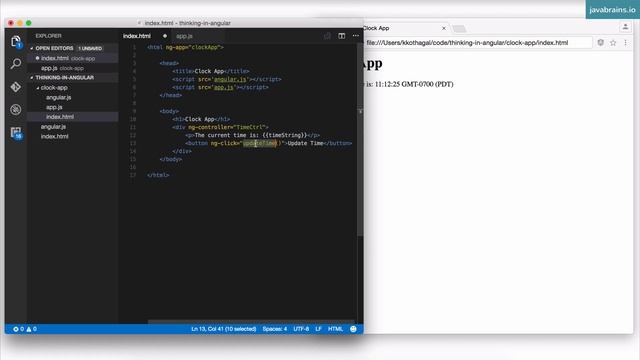The image size is (640, 360).
Task: Click the ng-controller="TimeCtrl" code line
Action: click(220, 127)
